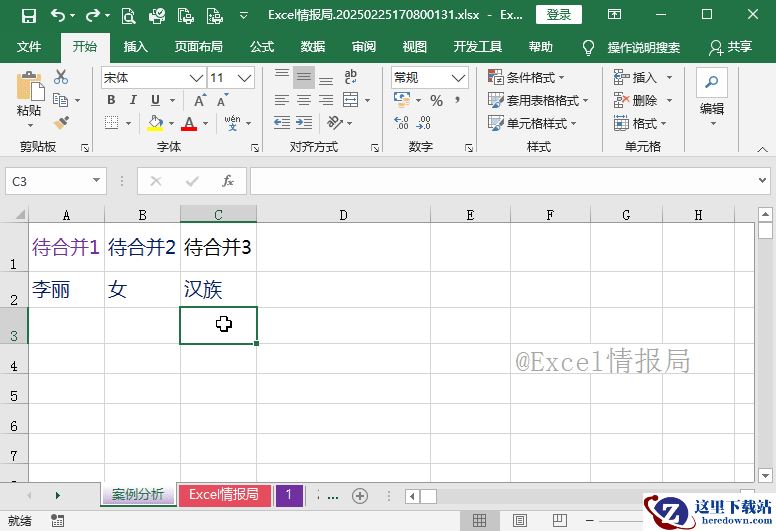This screenshot has width=776, height=531.
Task: Toggle Underline formatting
Action: pos(155,100)
